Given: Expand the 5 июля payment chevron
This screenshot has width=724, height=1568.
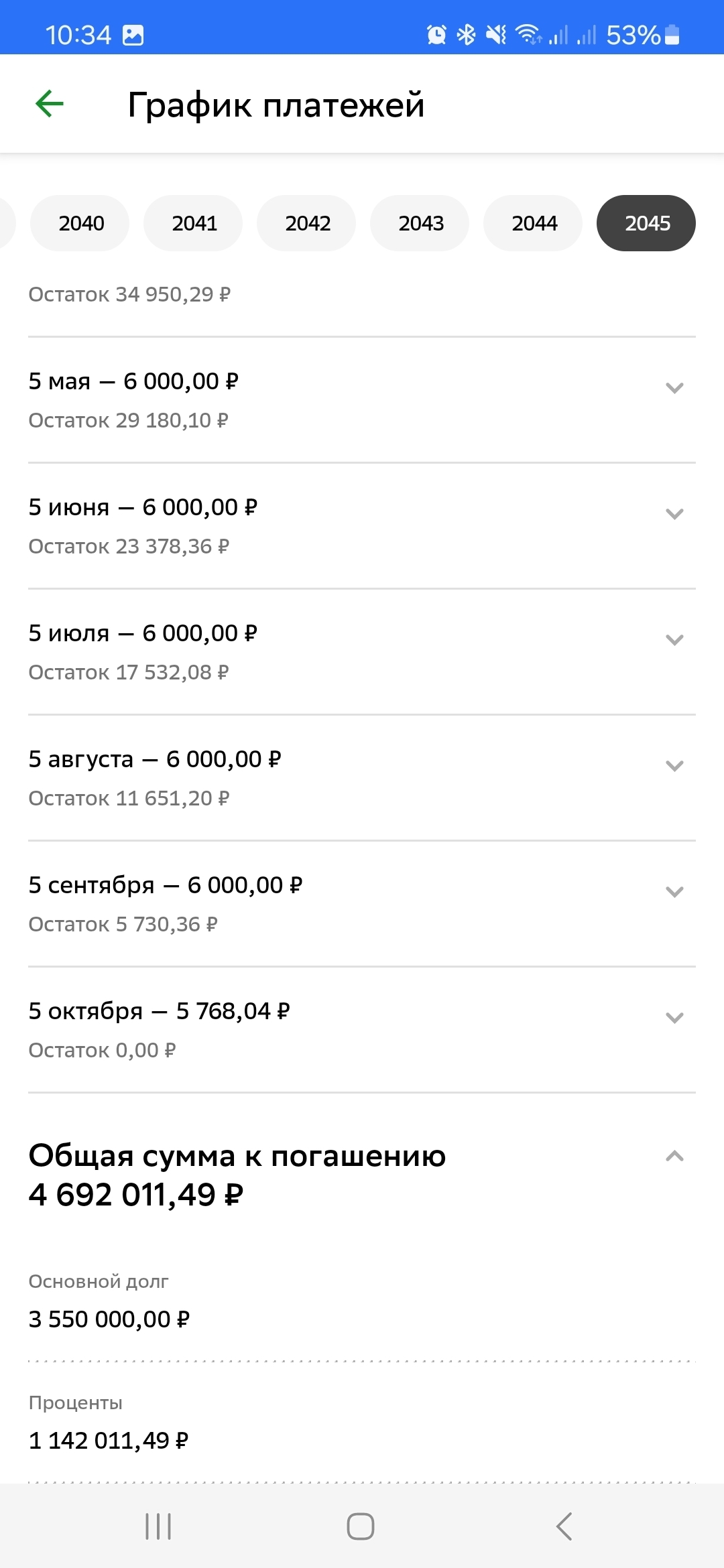Looking at the screenshot, I should (674, 640).
